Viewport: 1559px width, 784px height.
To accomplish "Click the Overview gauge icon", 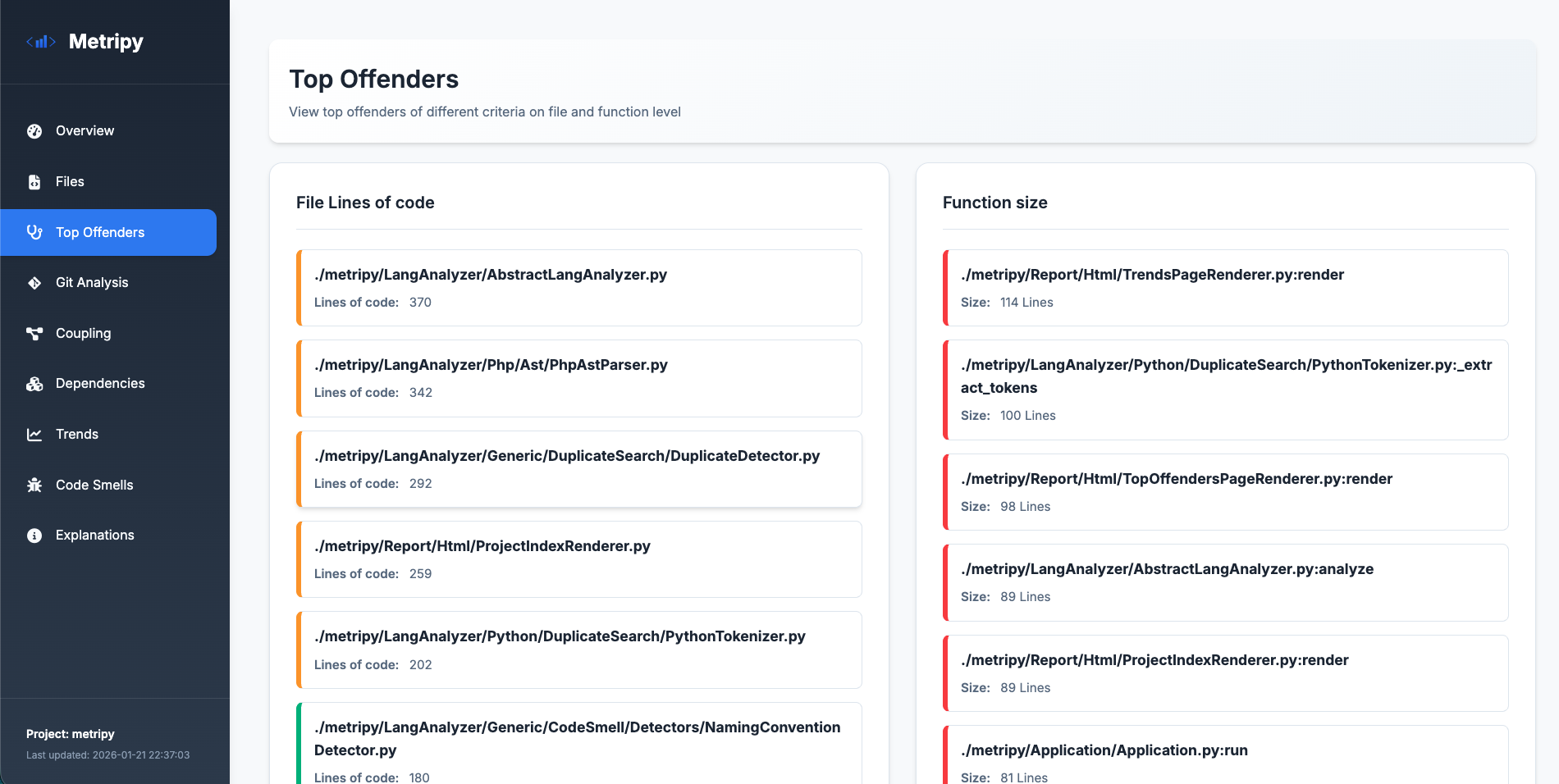I will tap(34, 131).
